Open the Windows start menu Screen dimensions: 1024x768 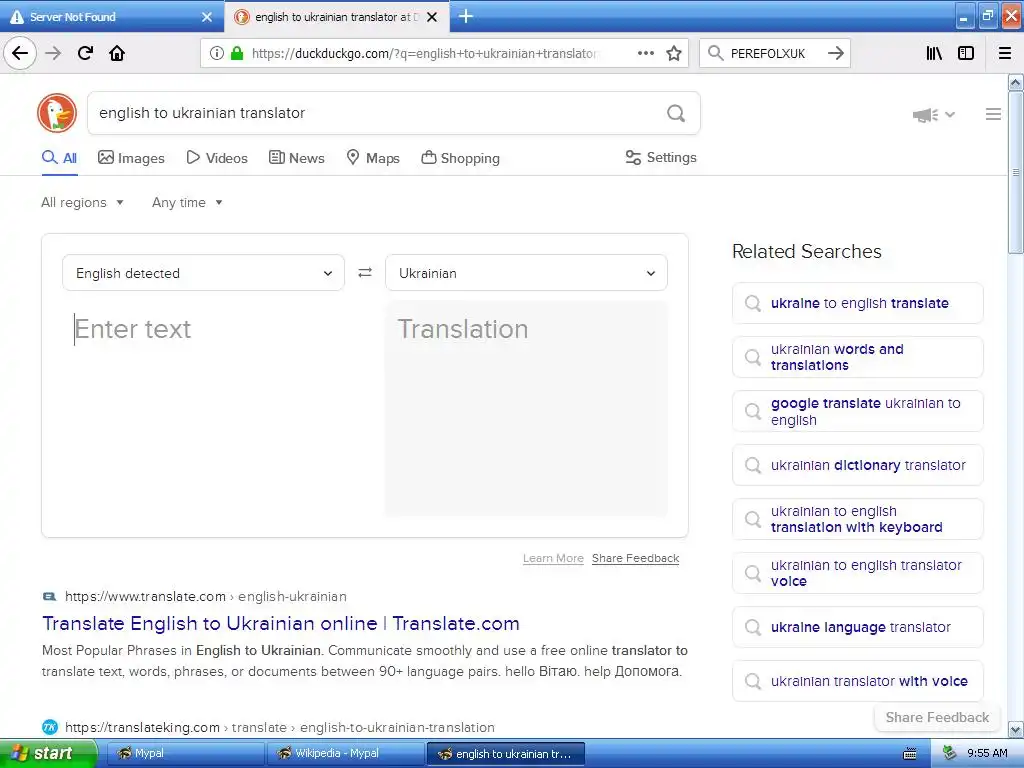[47, 754]
